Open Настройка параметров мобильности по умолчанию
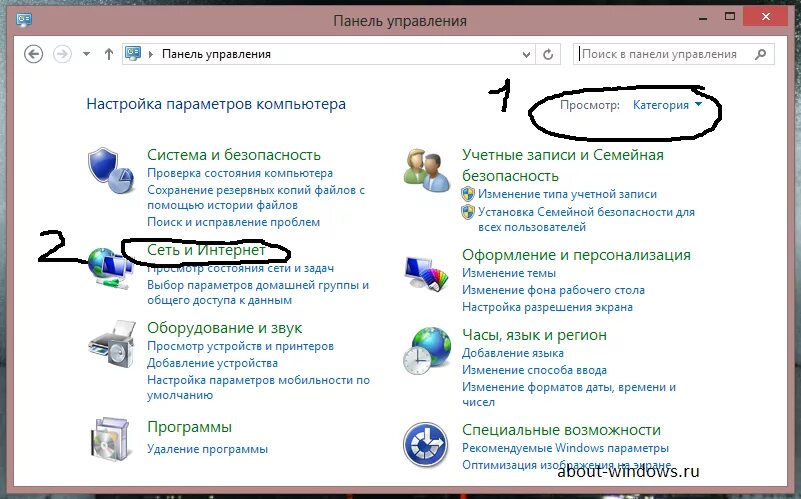801x499 pixels. (258, 388)
